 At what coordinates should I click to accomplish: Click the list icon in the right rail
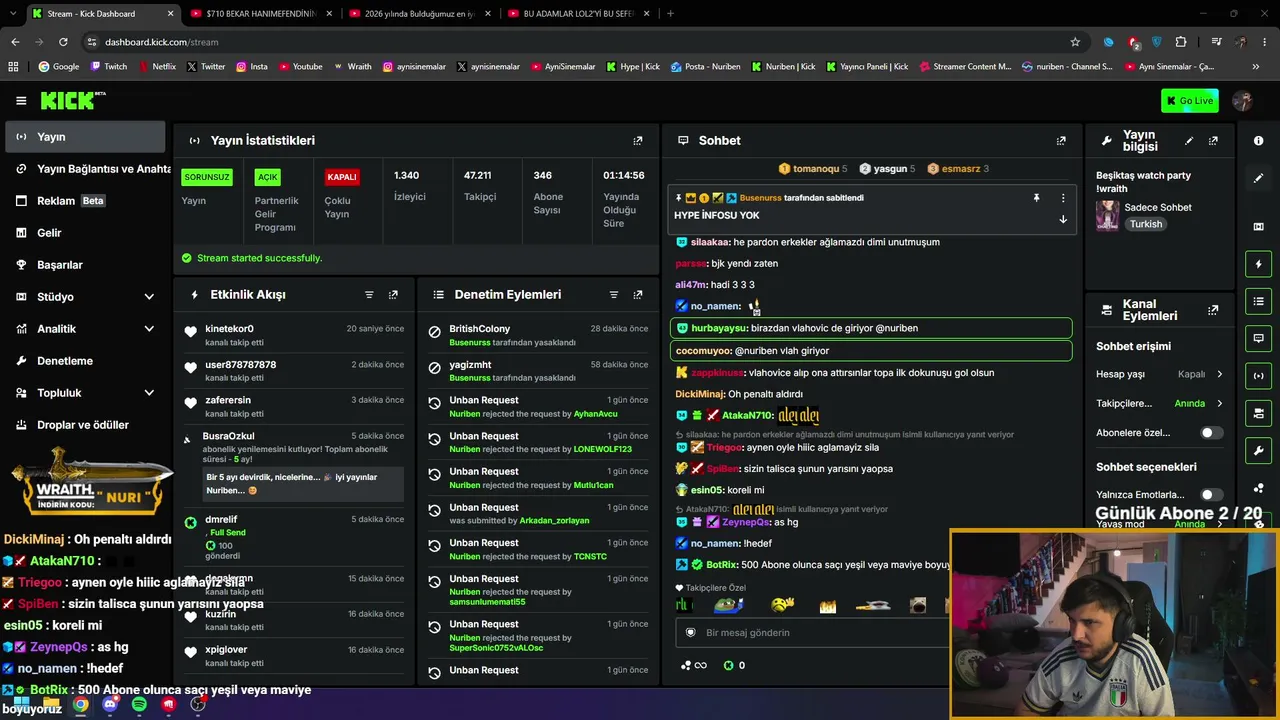coord(1259,301)
